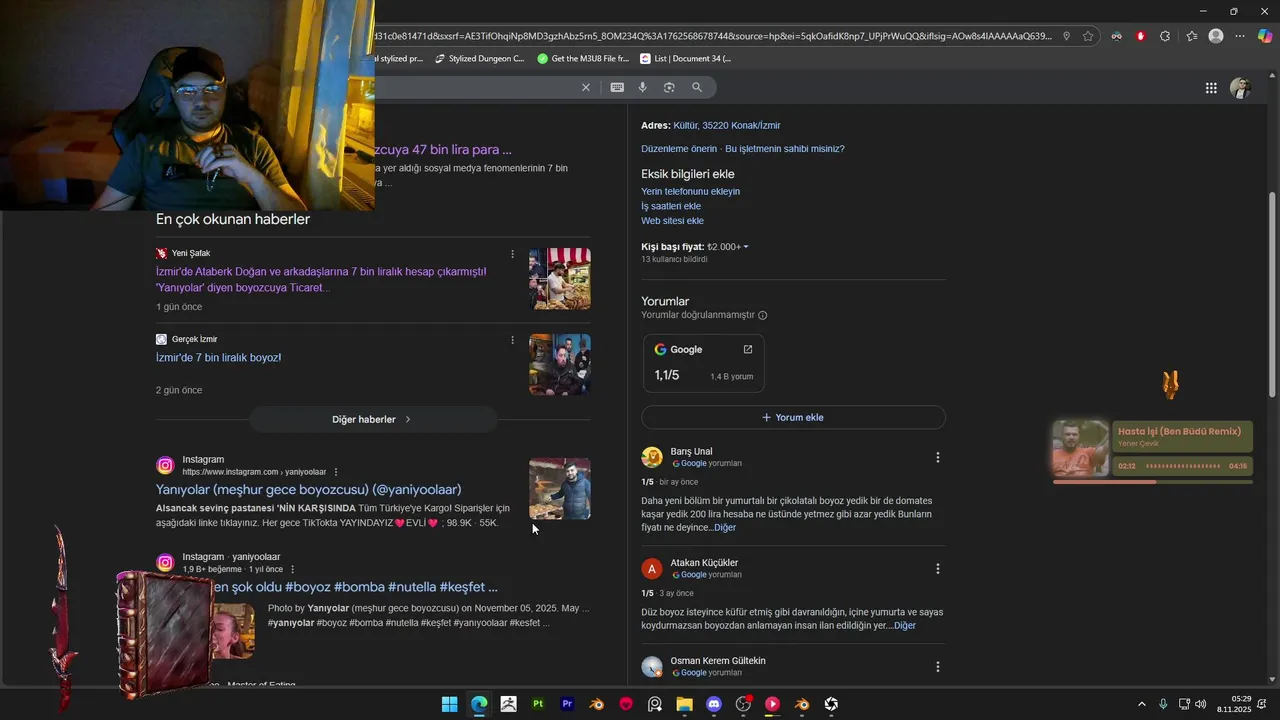
Task: Open the Yeni Şafak Ataberk Doğan headline
Action: (321, 279)
